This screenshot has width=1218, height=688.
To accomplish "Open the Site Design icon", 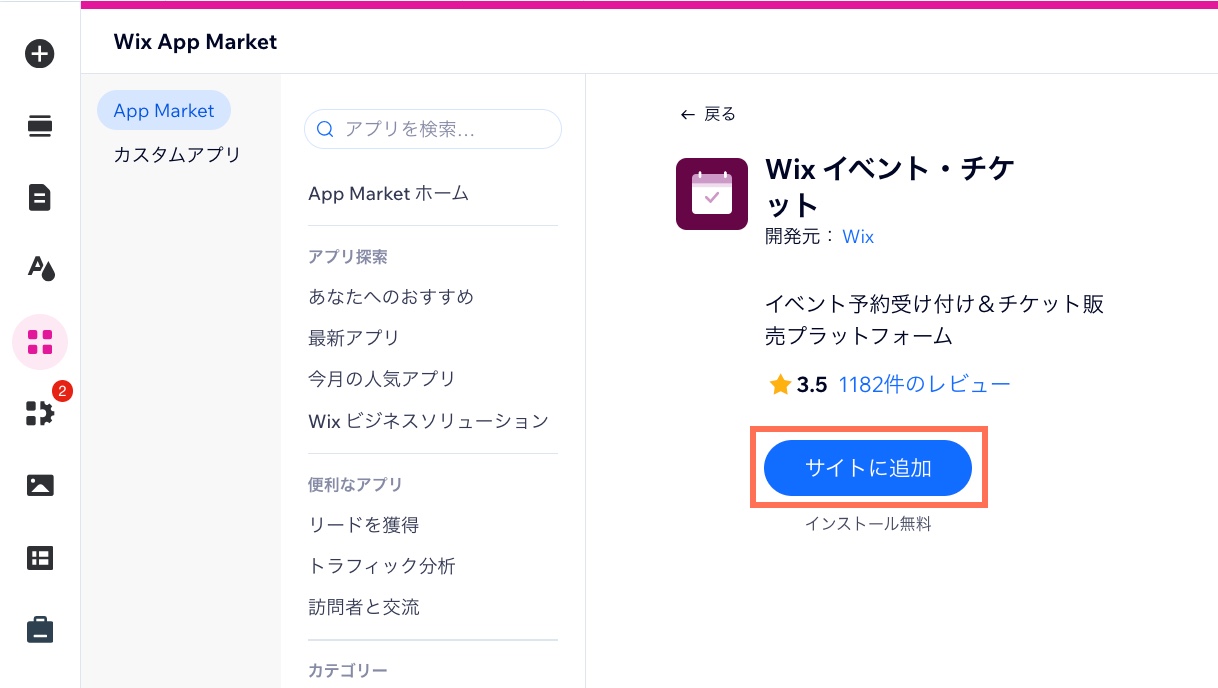I will (x=39, y=269).
